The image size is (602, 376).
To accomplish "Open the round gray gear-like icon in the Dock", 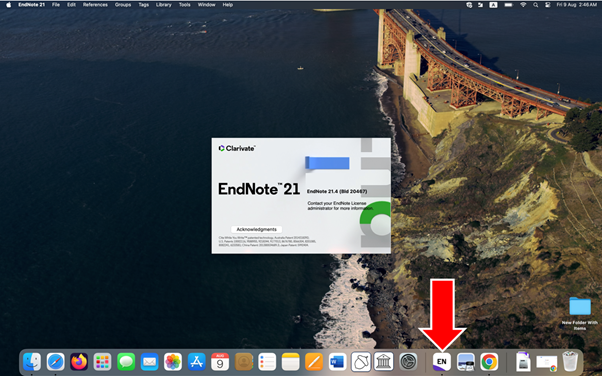I will tap(408, 362).
